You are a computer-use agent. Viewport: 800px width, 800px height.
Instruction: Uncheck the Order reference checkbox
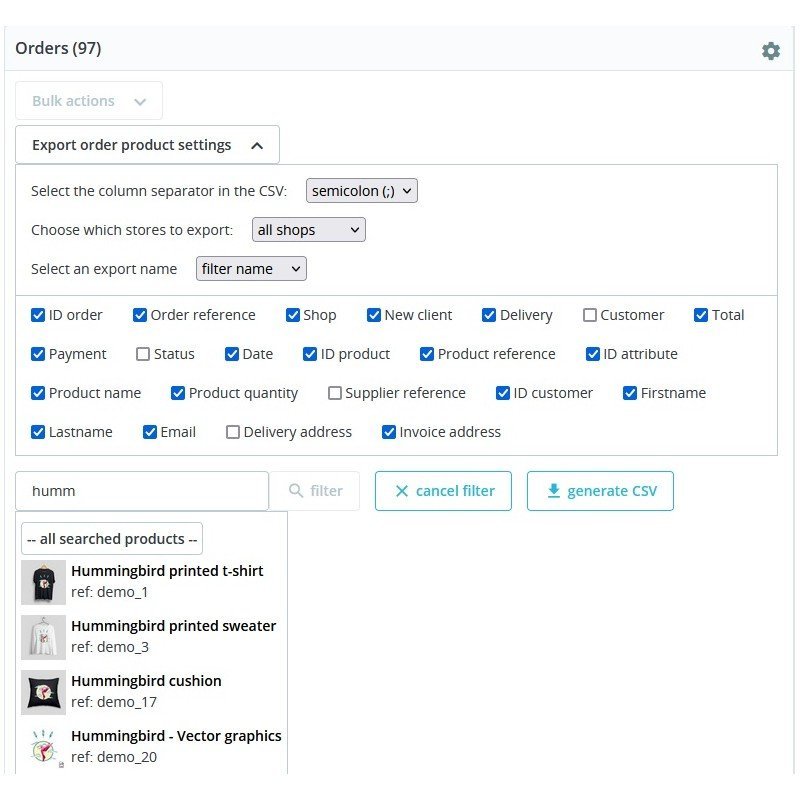tap(140, 315)
